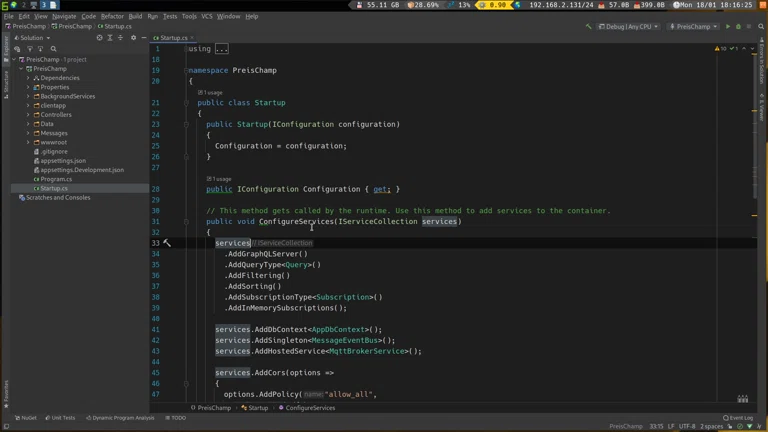Expand the Controllers folder in tree
This screenshot has width=768, height=432.
28,115
